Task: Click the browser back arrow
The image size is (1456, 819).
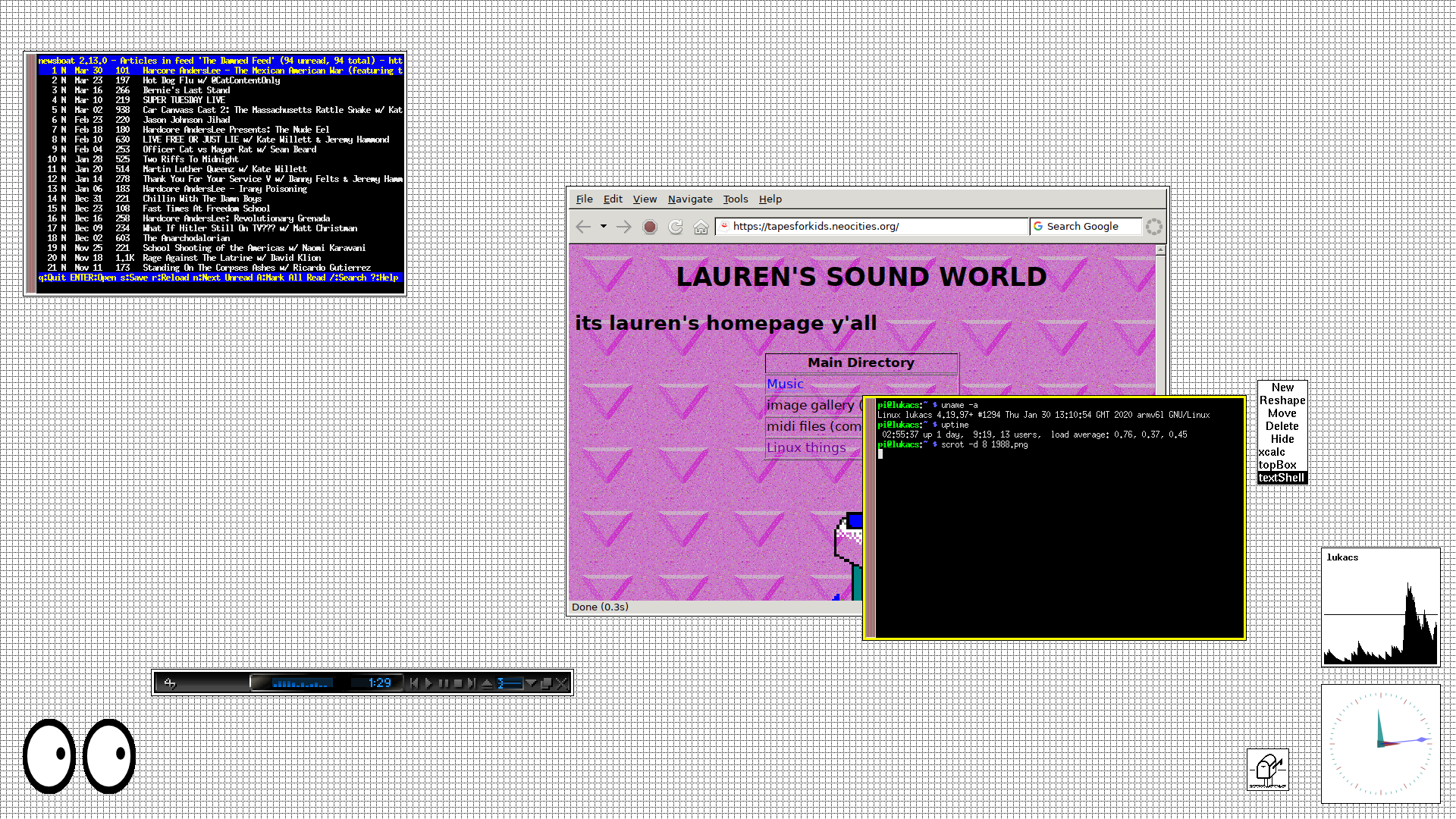Action: pyautogui.click(x=583, y=227)
